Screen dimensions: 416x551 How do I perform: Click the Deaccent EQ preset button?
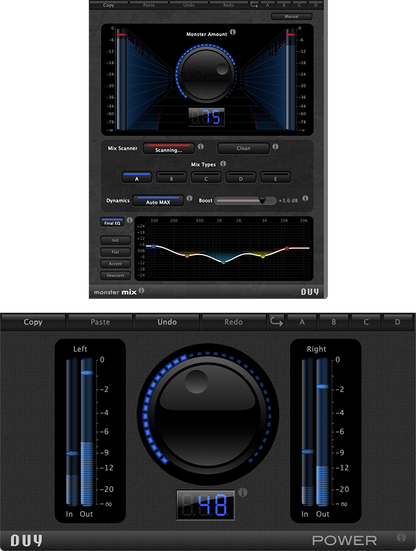[115, 275]
